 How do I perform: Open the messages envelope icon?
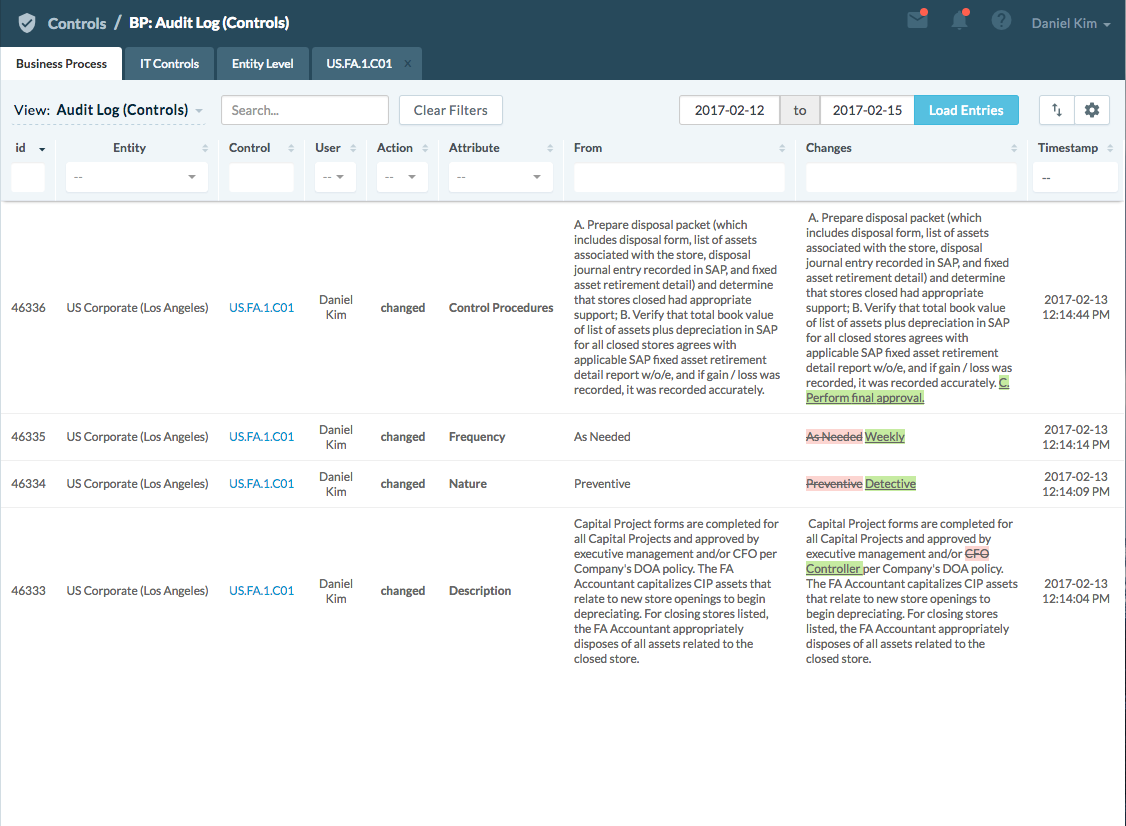917,19
